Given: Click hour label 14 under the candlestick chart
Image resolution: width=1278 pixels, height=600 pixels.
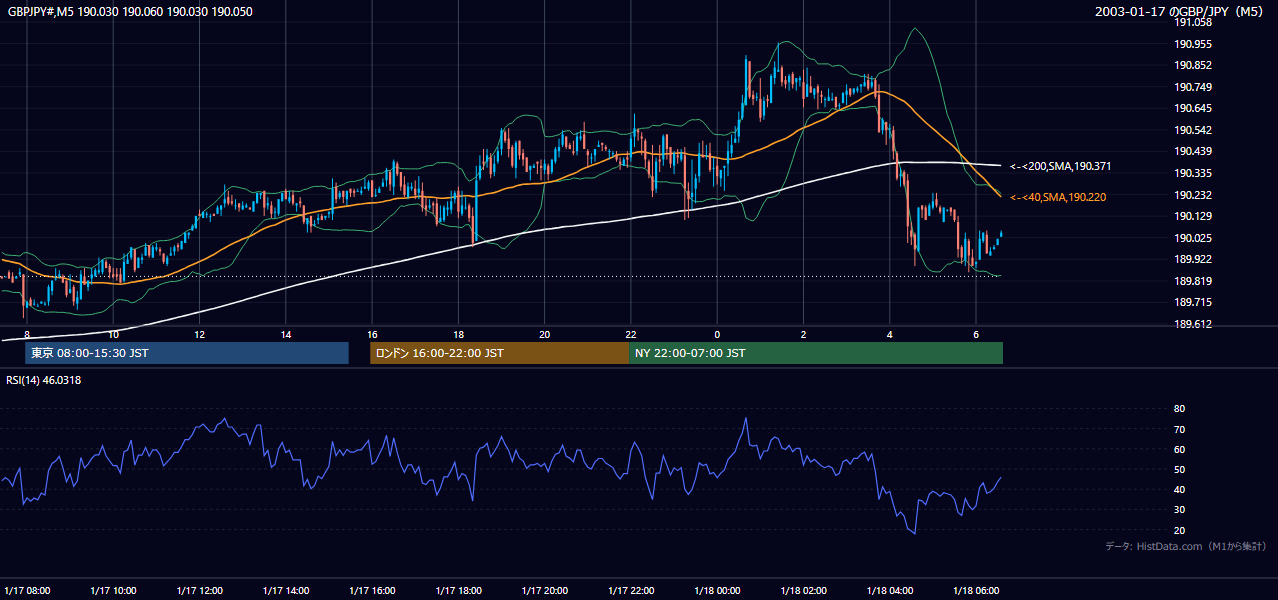Looking at the screenshot, I should pos(286,334).
